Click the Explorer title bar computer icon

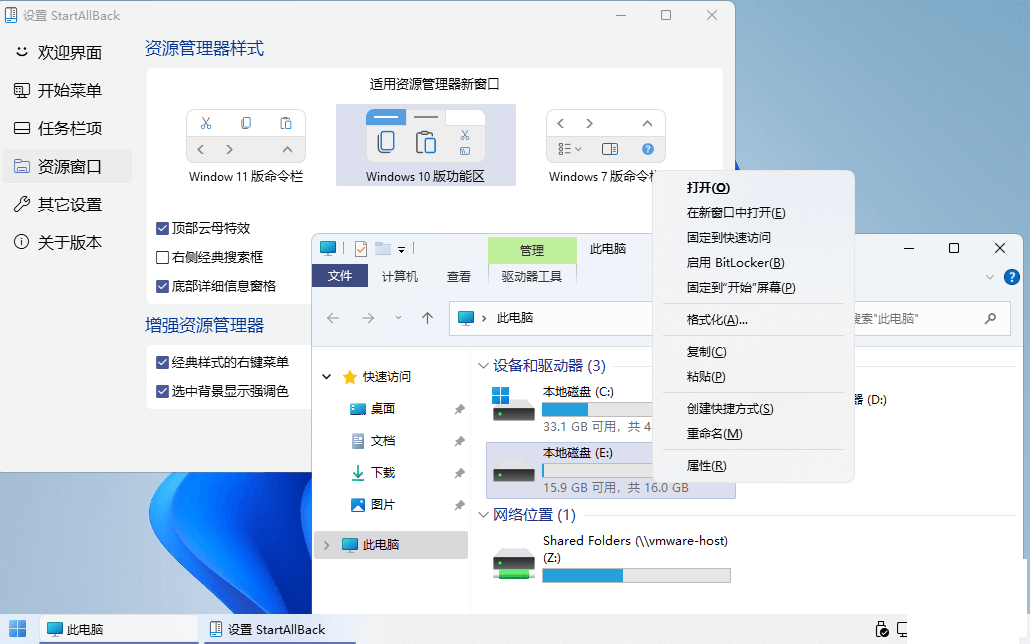(x=328, y=248)
